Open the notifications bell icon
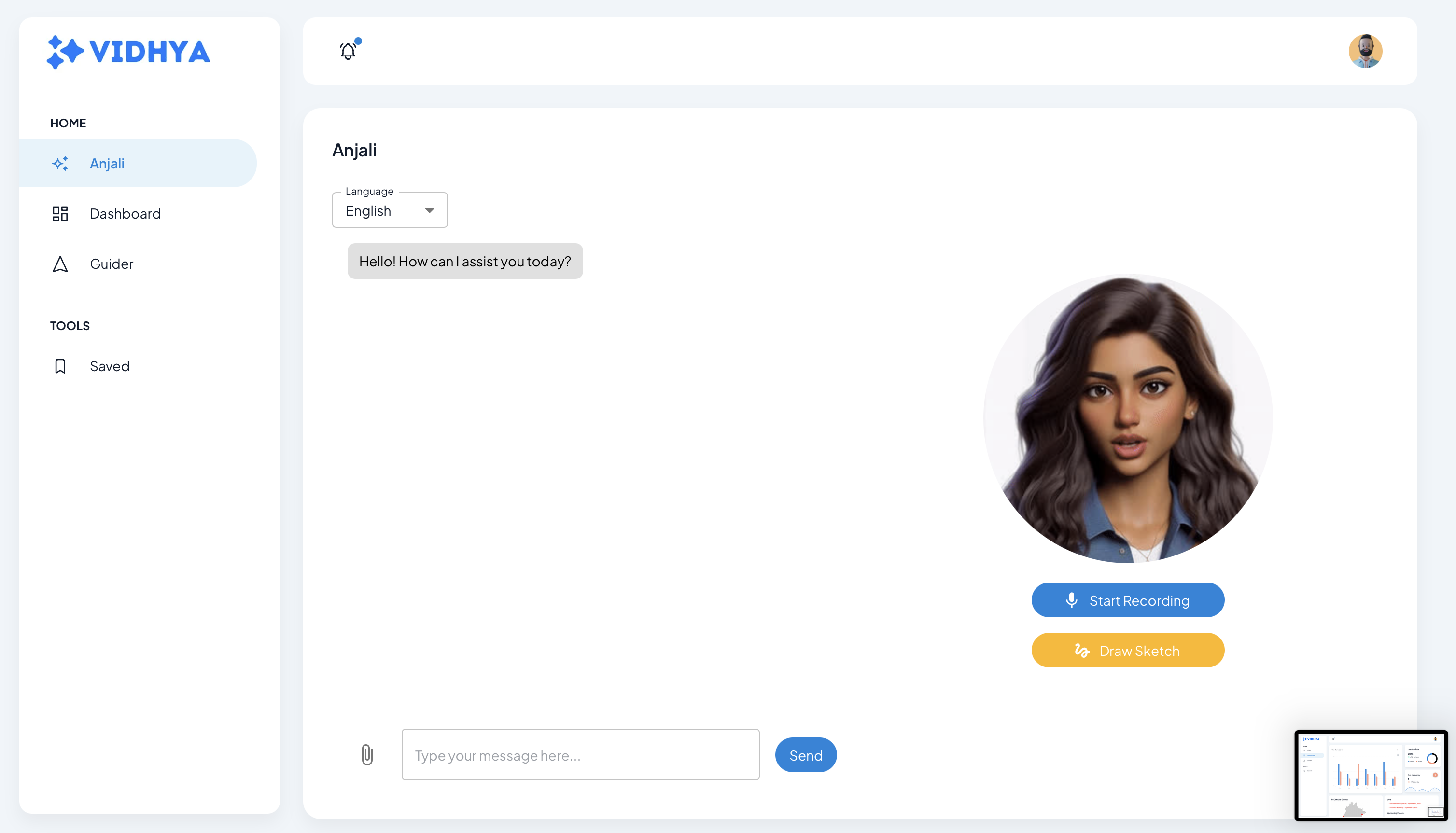This screenshot has height=833, width=1456. (x=348, y=52)
